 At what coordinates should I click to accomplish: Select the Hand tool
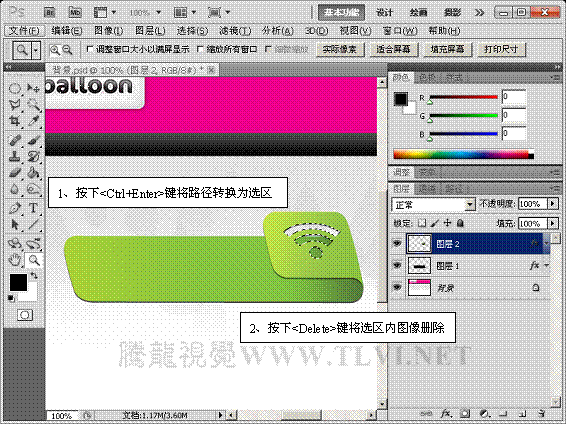[14, 260]
